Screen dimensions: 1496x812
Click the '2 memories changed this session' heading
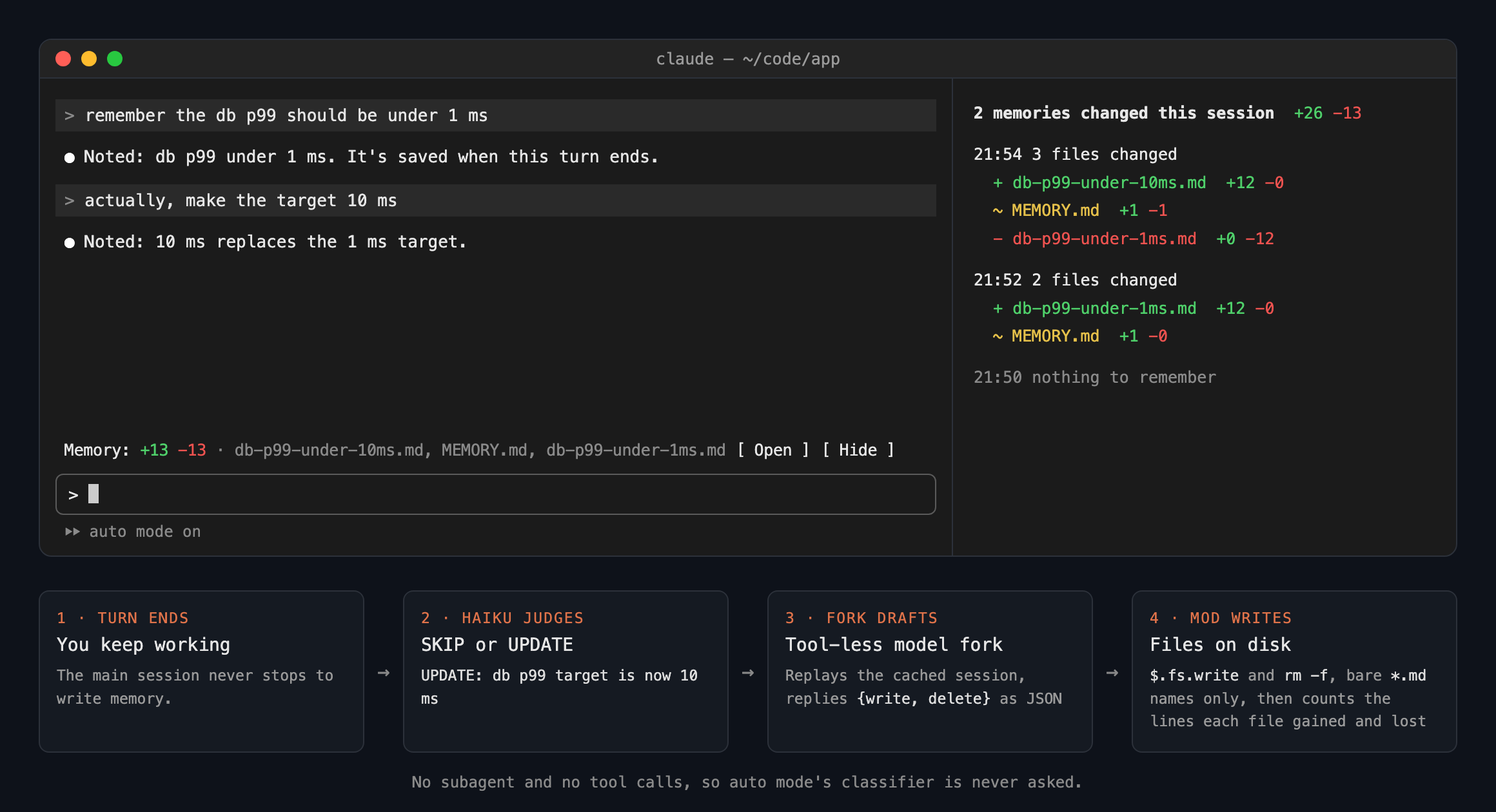tap(1123, 113)
